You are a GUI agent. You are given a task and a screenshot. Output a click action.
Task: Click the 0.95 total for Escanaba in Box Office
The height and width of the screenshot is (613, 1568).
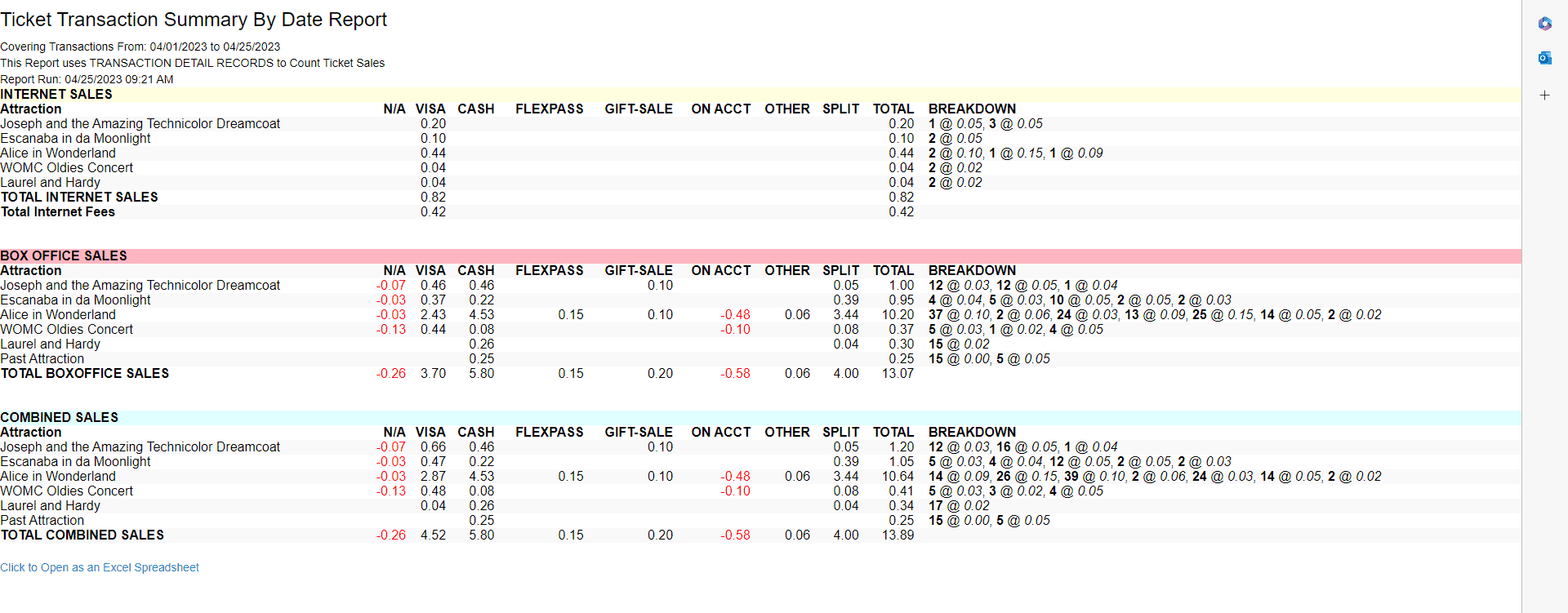[902, 300]
